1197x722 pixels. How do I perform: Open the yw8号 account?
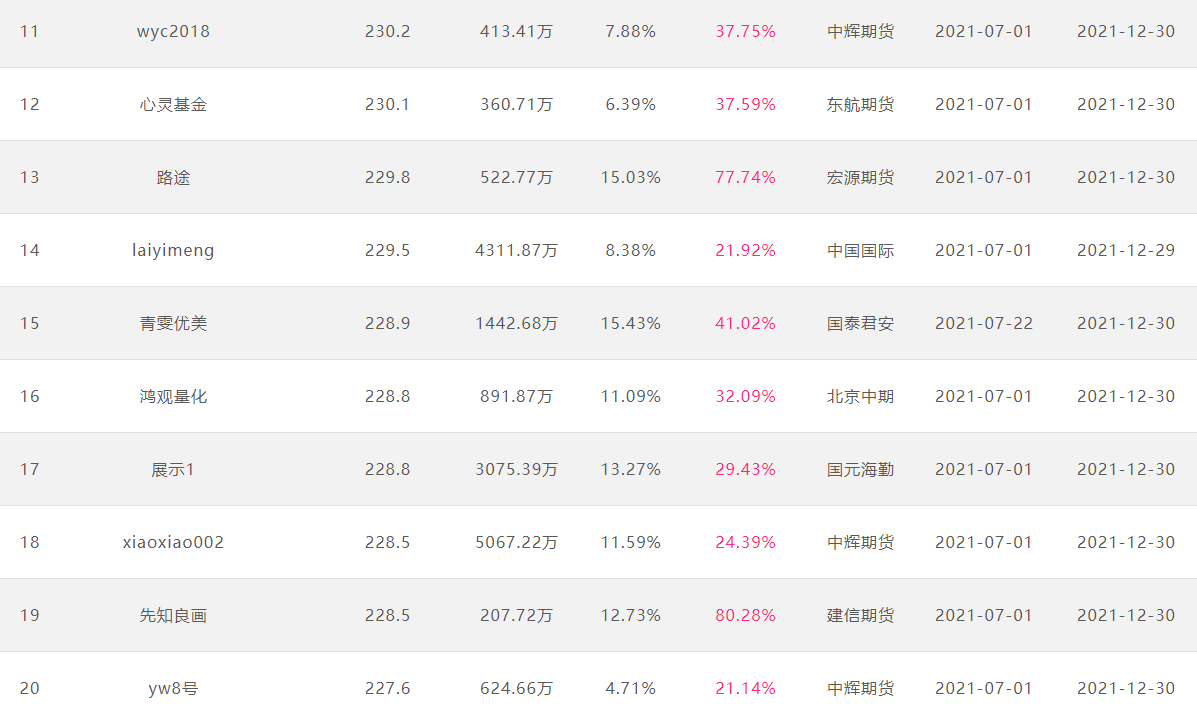pyautogui.click(x=173, y=688)
